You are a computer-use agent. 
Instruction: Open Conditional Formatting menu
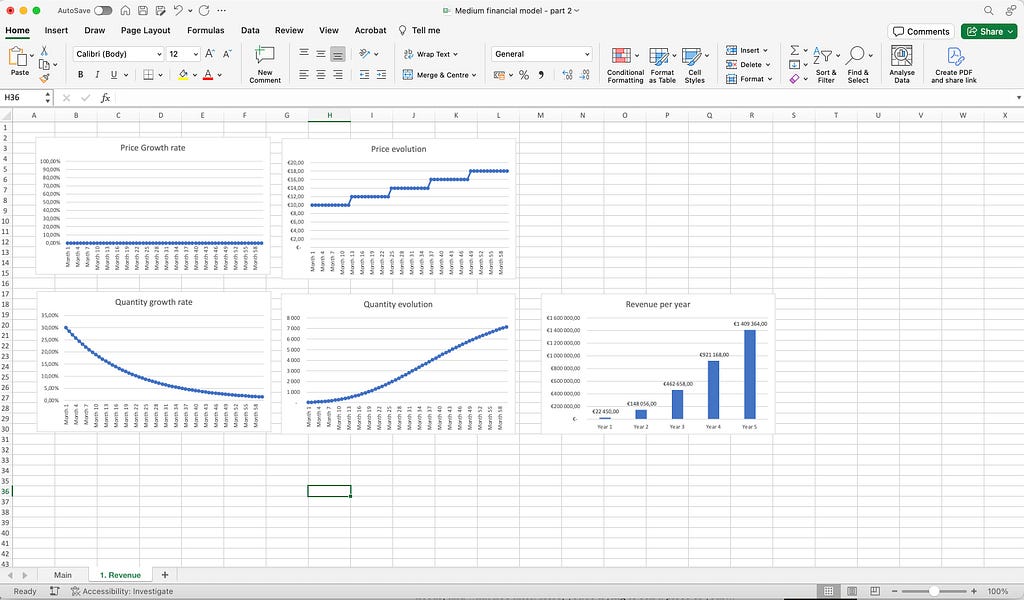[x=625, y=65]
